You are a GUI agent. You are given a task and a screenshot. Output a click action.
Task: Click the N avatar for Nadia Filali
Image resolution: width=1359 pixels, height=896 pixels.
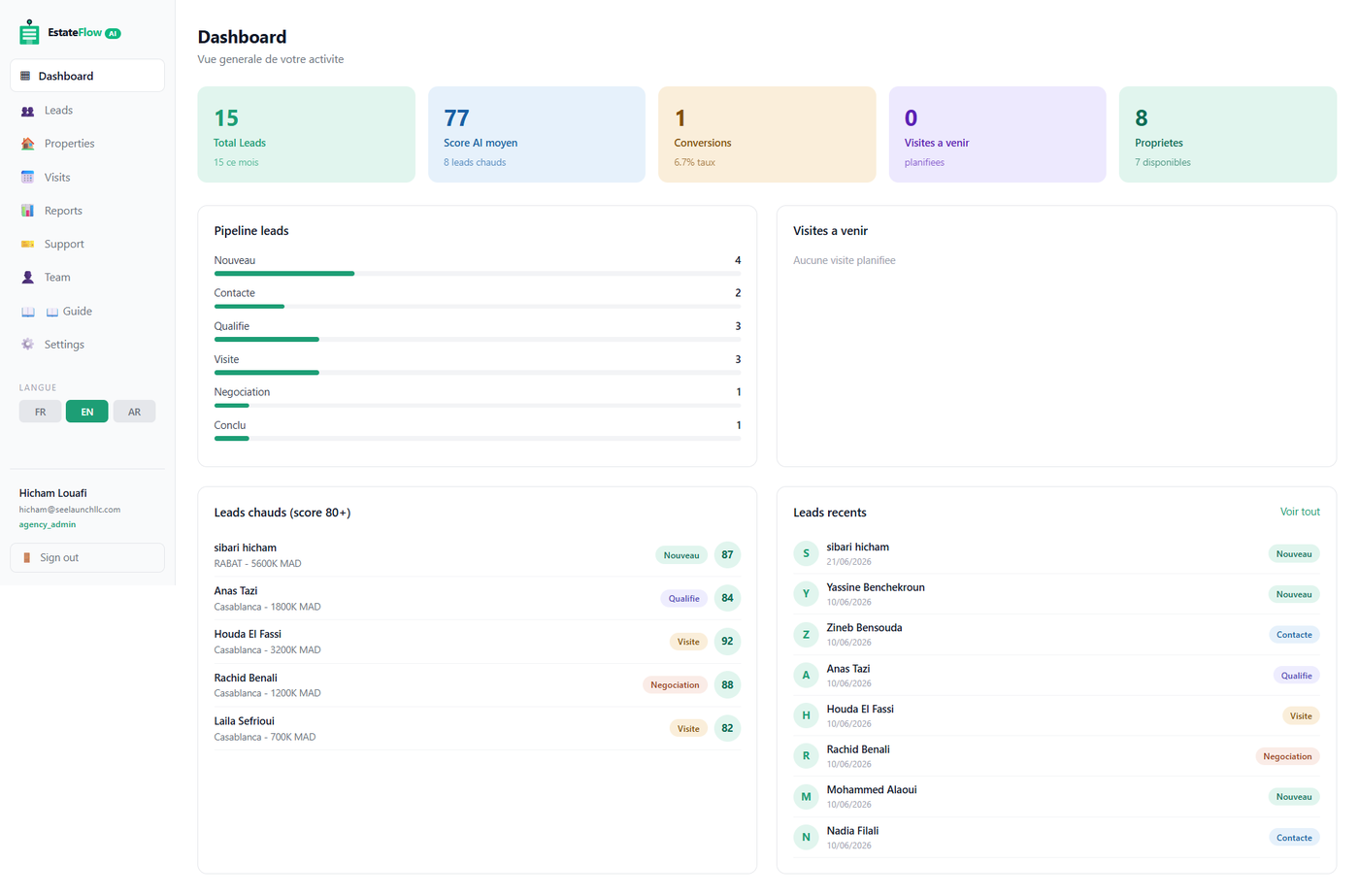tap(806, 838)
